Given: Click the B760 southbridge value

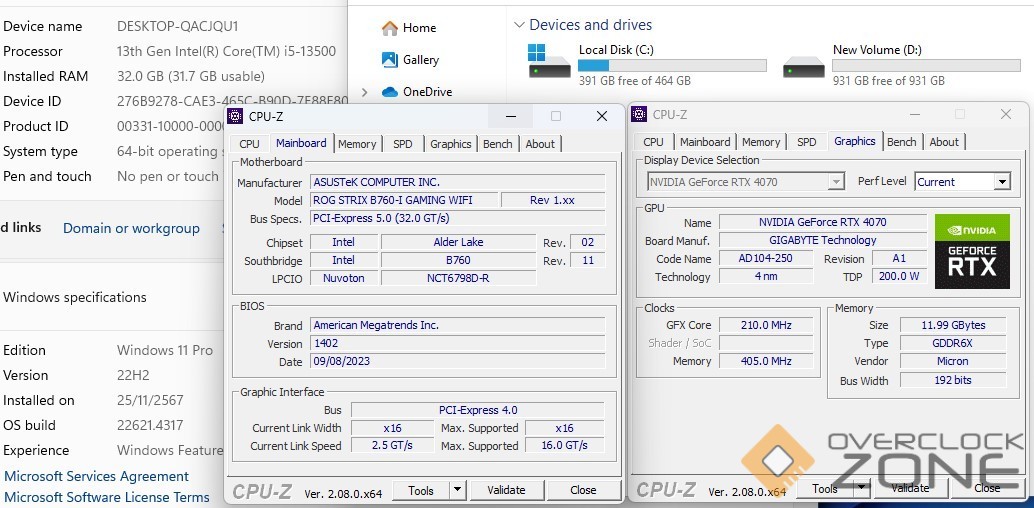Looking at the screenshot, I should pyautogui.click(x=458, y=260).
